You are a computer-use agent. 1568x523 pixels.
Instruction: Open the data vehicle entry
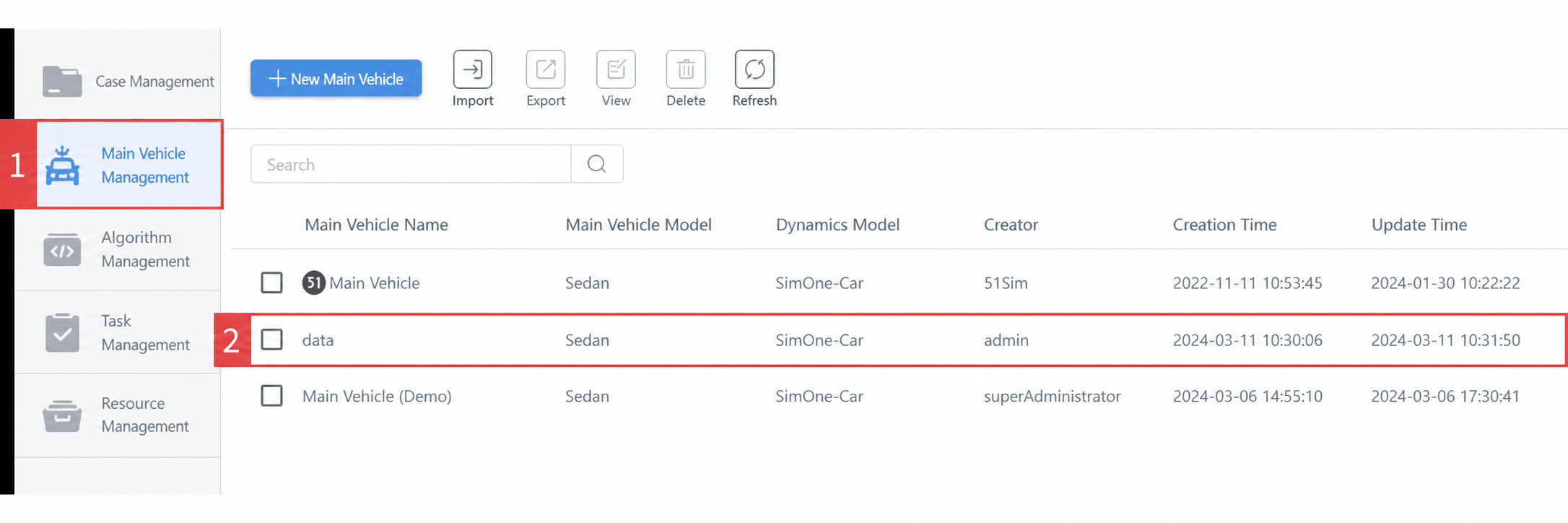point(318,340)
